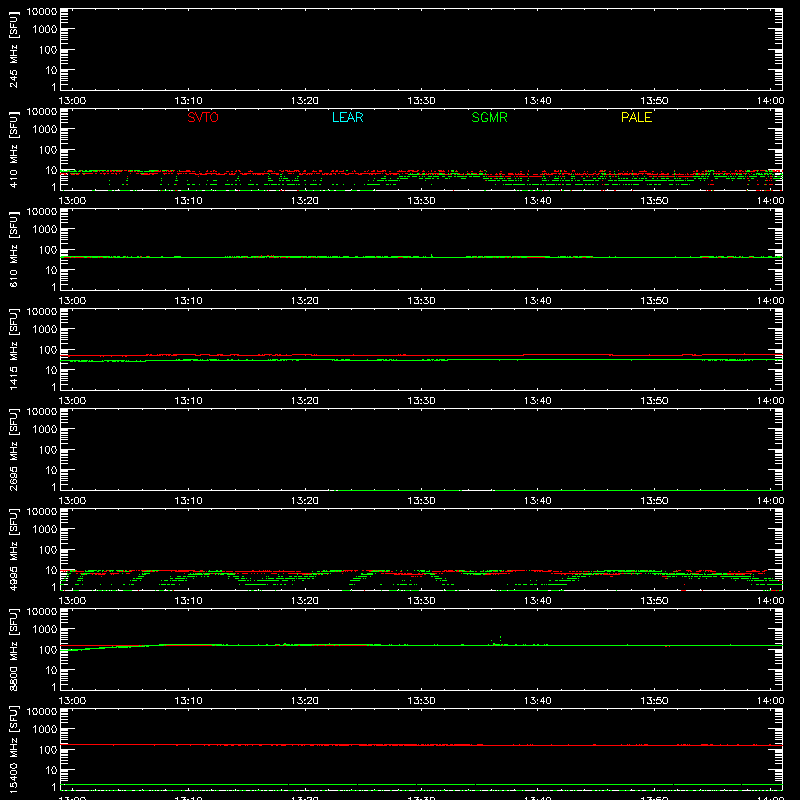The width and height of the screenshot is (800, 800).
Task: Click 13:30 tick label below 8800 MHz panel
Action: 421,701
